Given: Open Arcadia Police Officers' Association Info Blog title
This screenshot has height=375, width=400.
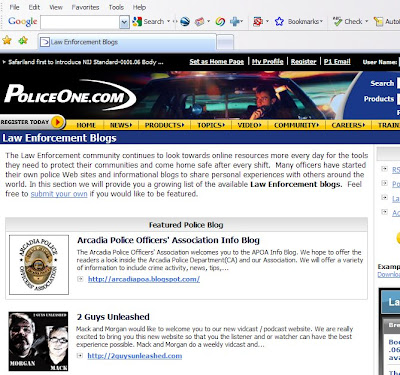Looking at the screenshot, I should (x=168, y=240).
